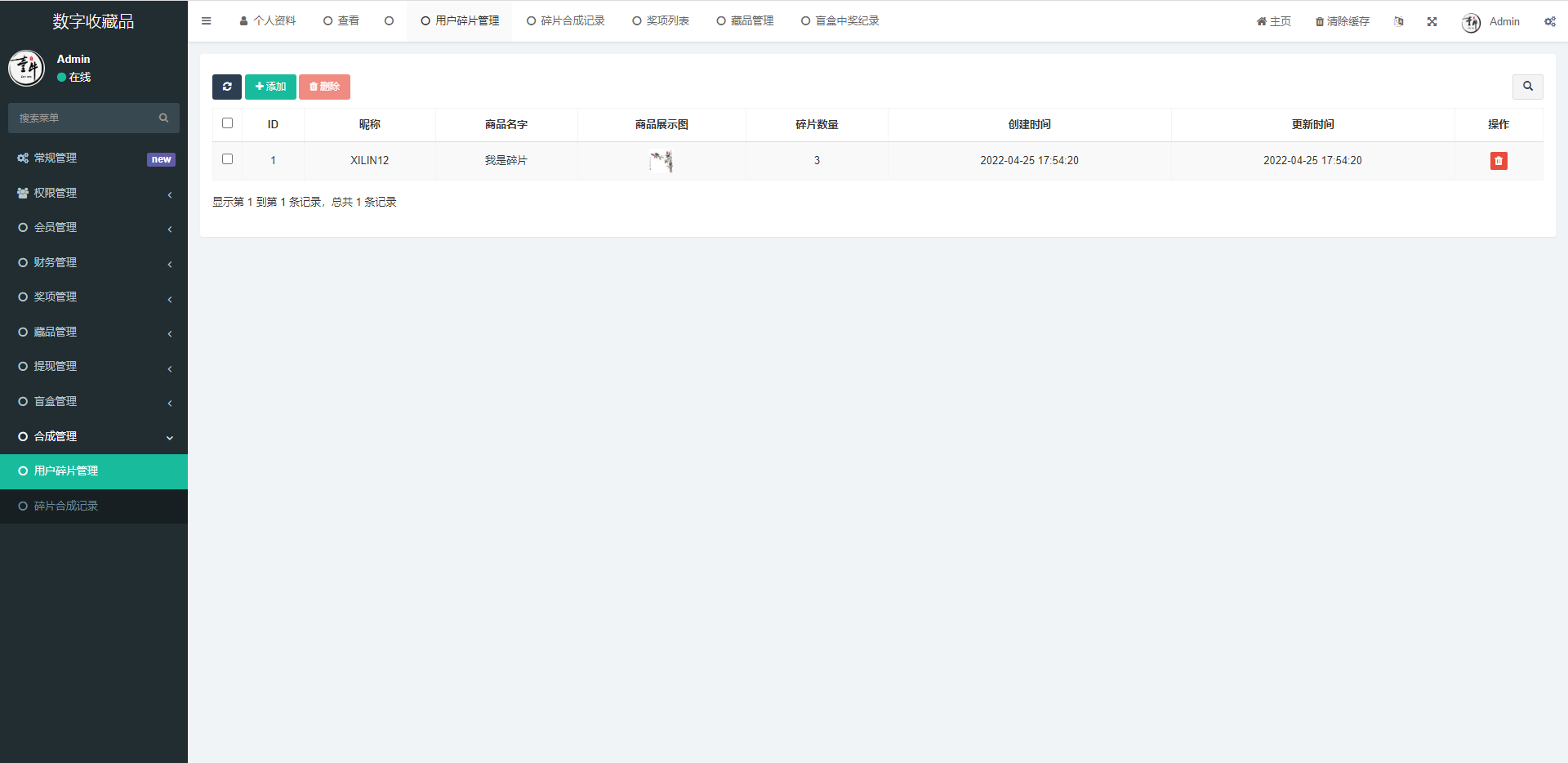This screenshot has width=1568, height=763.
Task: Toggle the search menu field magnifier in sidebar
Action: (x=164, y=118)
